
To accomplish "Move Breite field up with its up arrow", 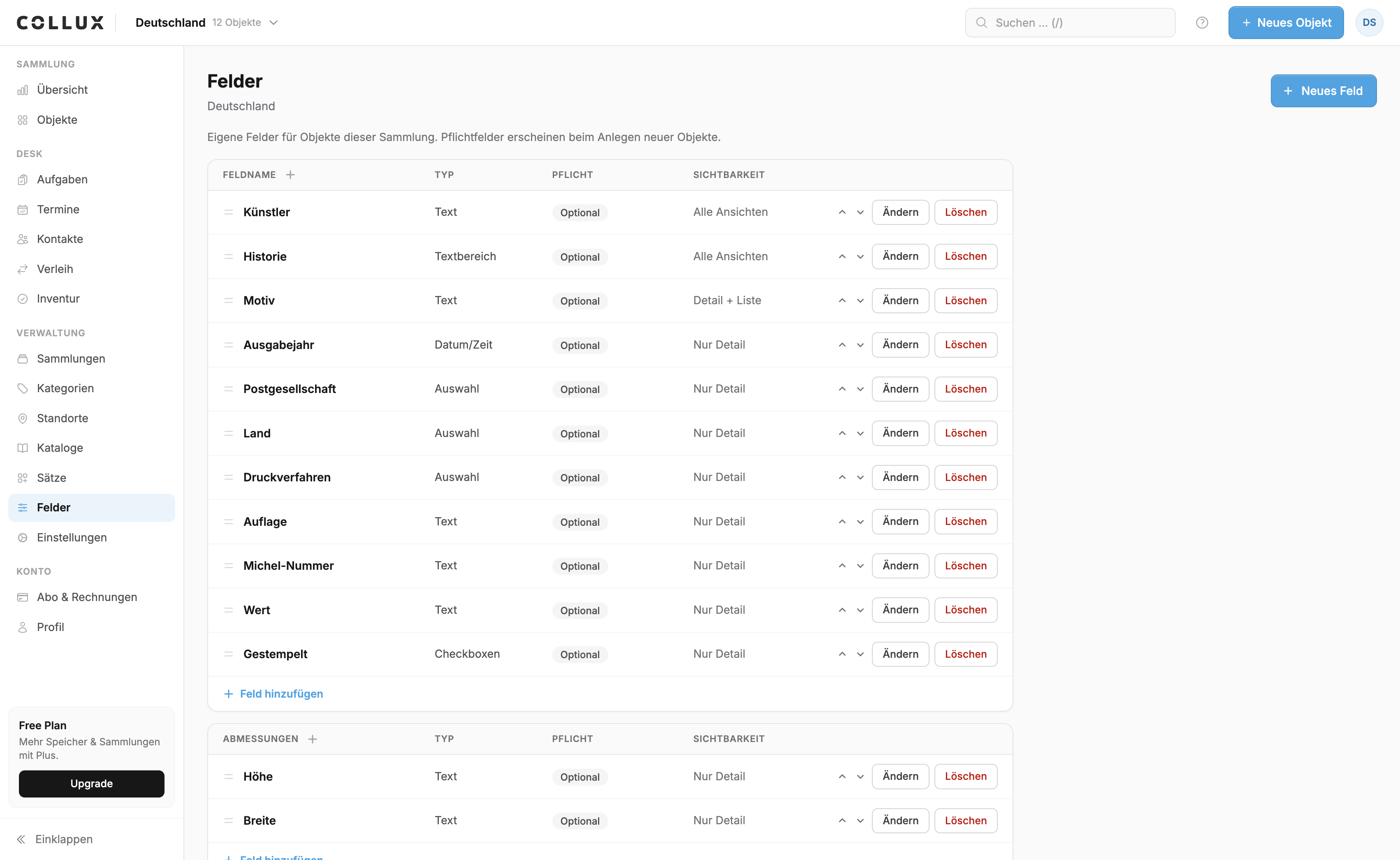I will (842, 821).
